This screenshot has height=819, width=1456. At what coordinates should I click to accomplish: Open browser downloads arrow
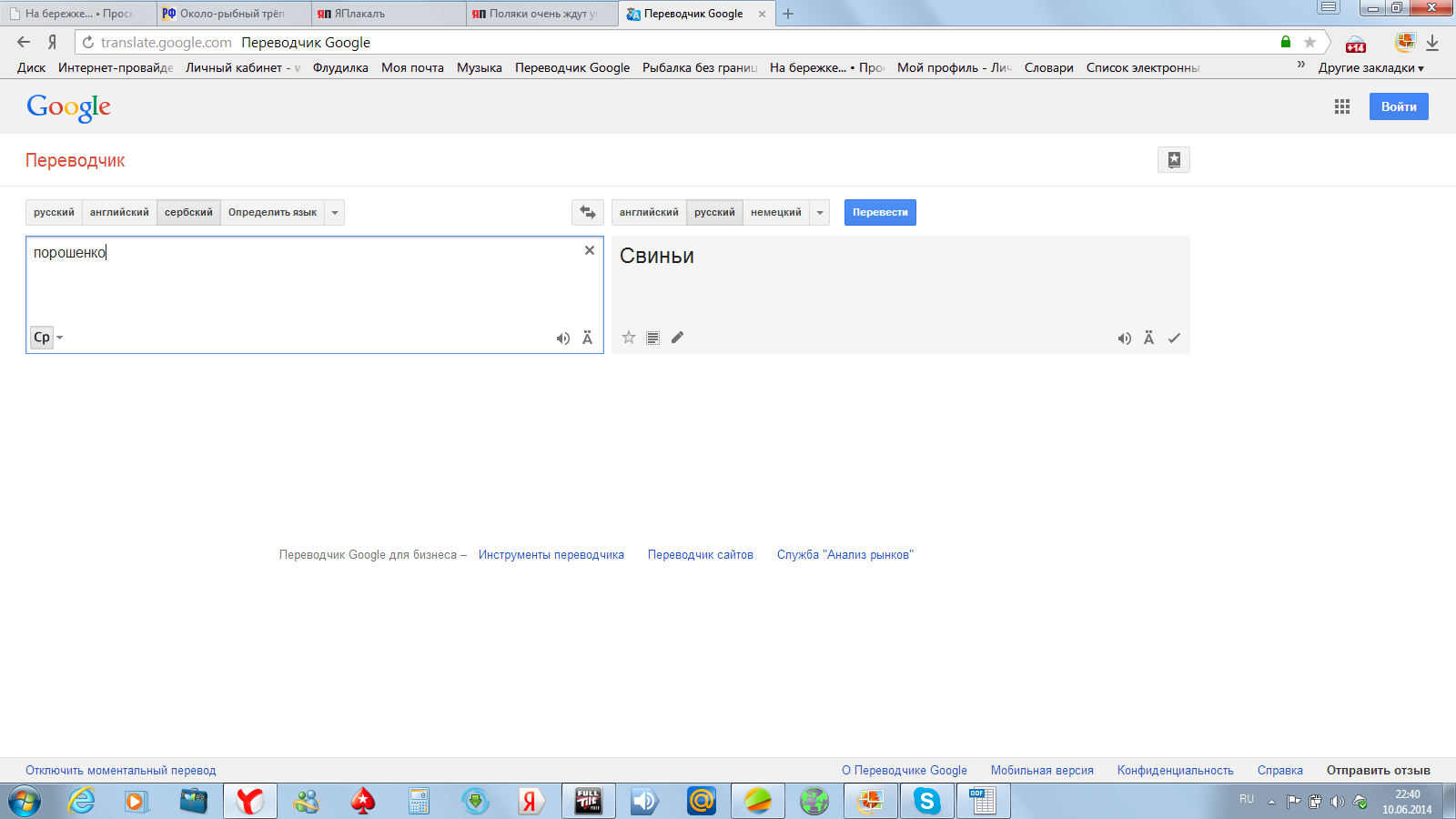click(1432, 43)
